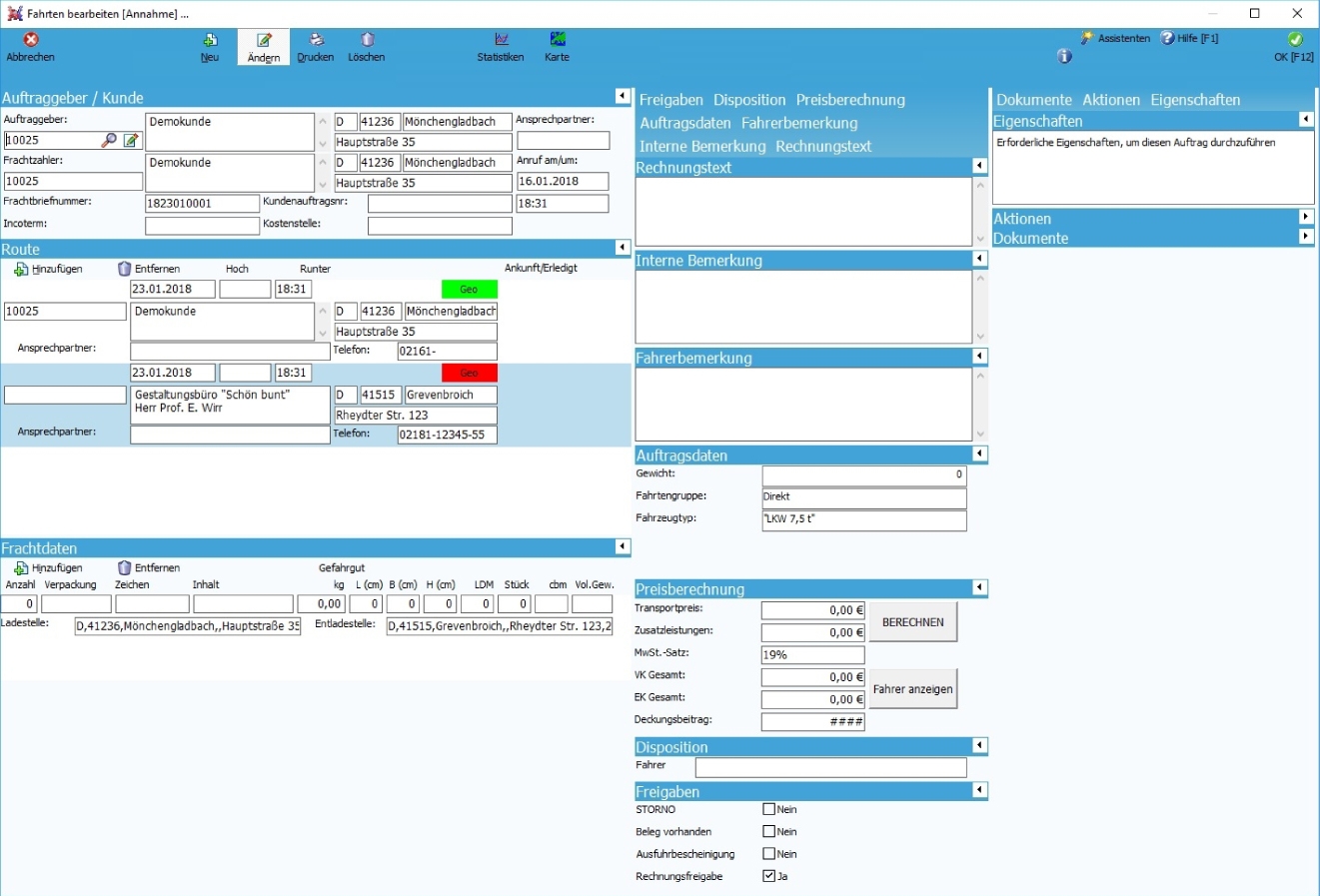1320x896 pixels.
Task: Collapse the Frachtdaten section
Action: (x=623, y=546)
